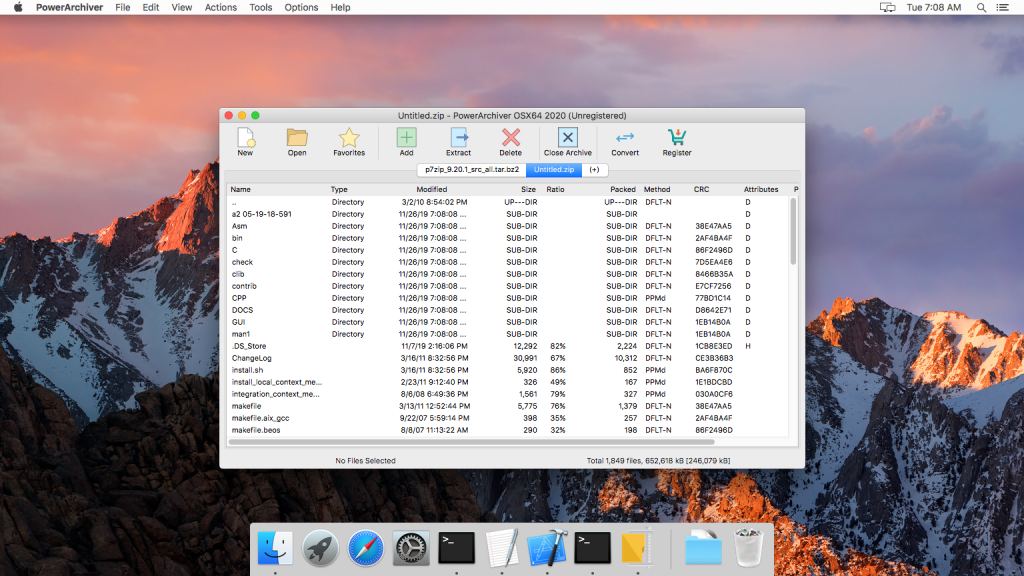Open the Actions menu

coord(221,7)
